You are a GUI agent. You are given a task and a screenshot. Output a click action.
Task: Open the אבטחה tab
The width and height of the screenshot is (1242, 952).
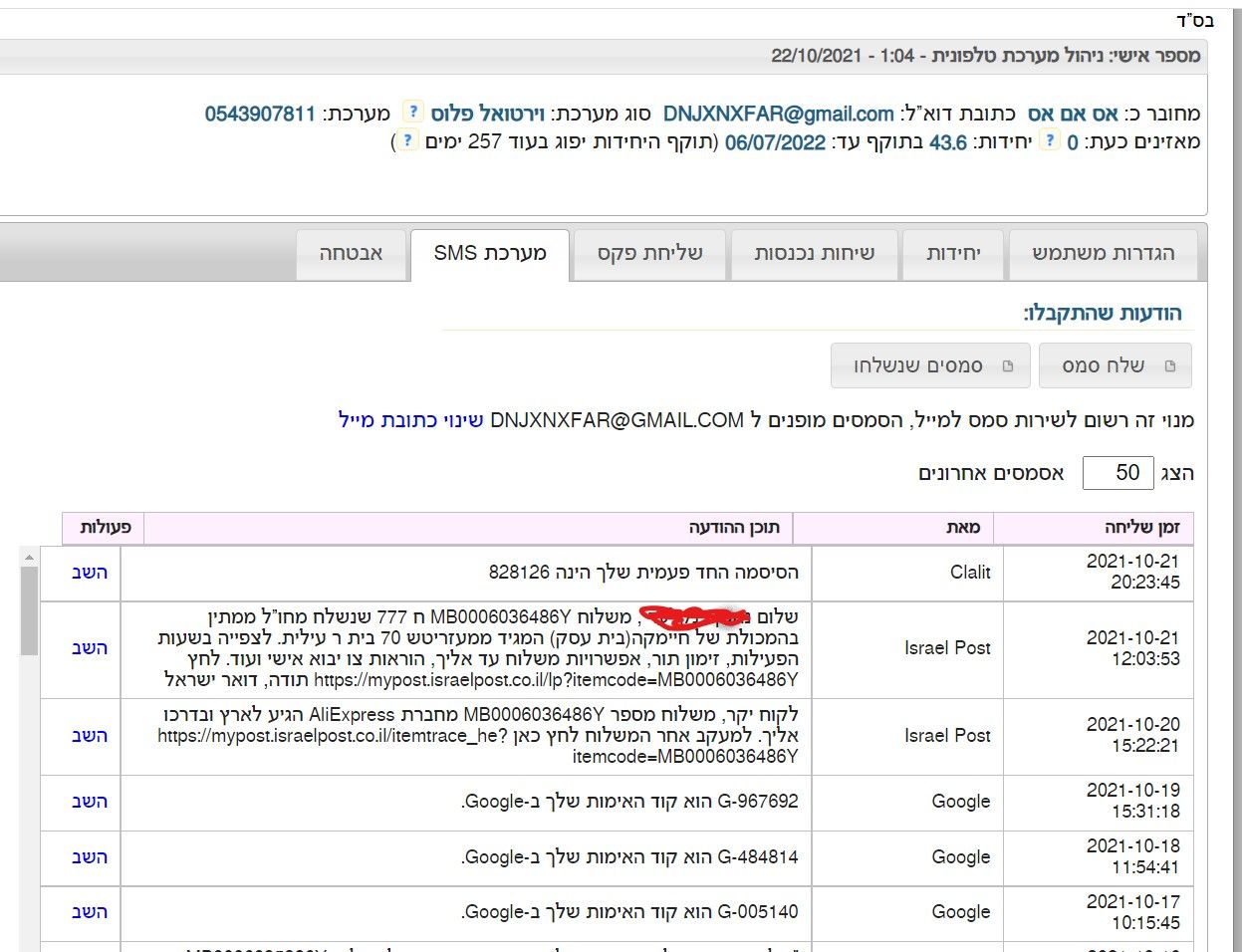point(352,254)
